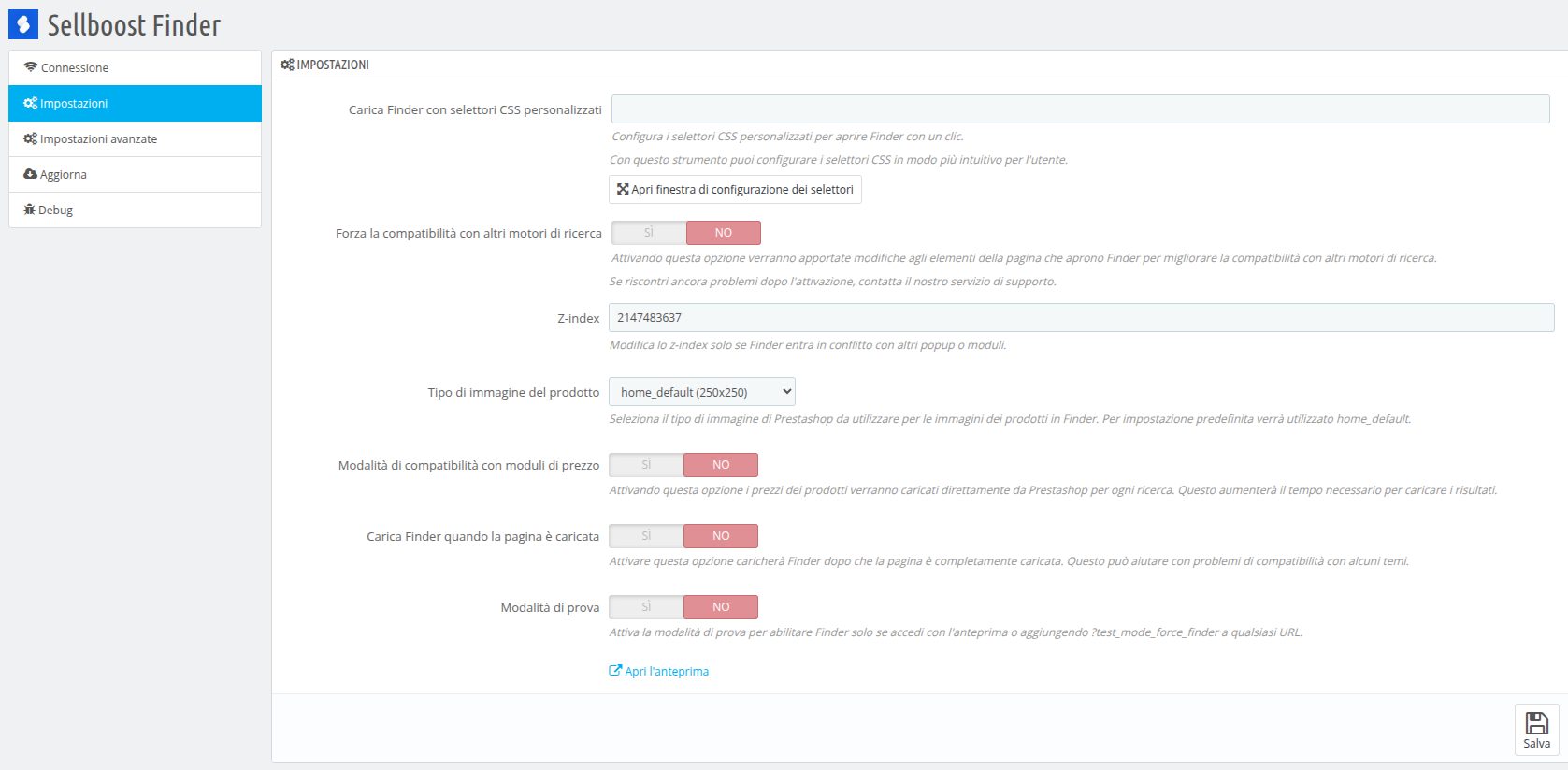This screenshot has height=770, width=1568.
Task: Open the Connessione section
Action: [x=135, y=67]
